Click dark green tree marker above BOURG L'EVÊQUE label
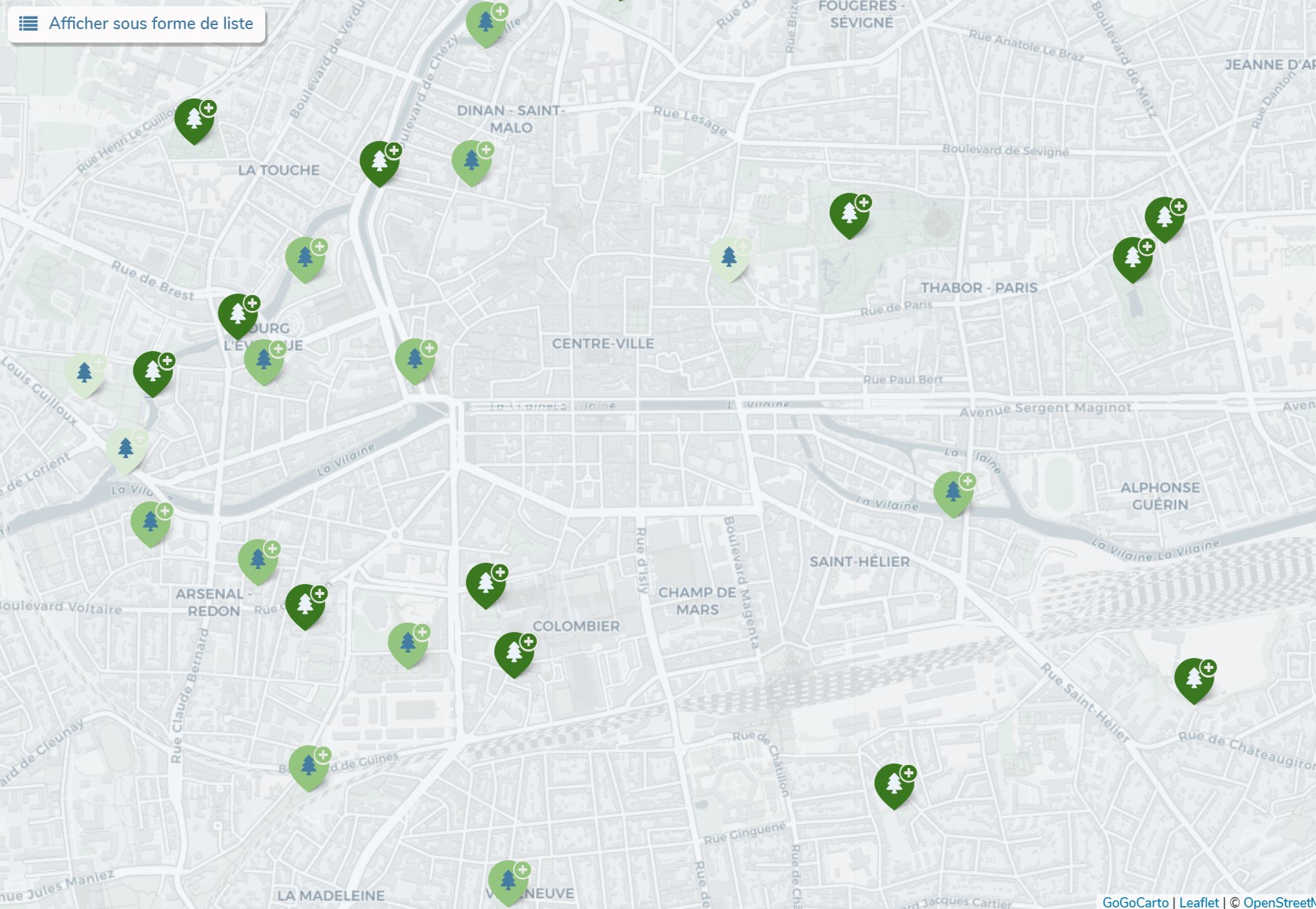This screenshot has width=1316, height=909. point(239,316)
